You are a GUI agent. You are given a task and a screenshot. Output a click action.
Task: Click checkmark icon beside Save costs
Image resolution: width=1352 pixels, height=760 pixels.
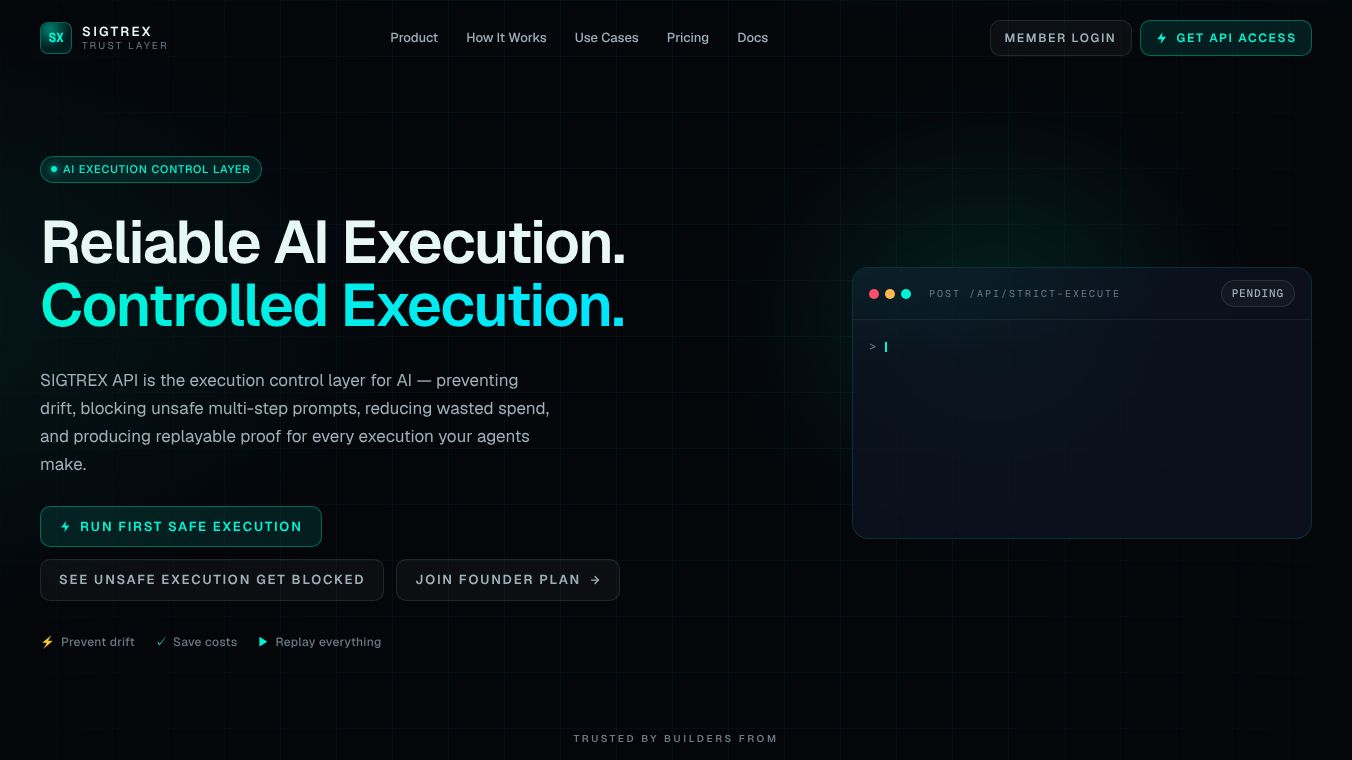click(161, 642)
